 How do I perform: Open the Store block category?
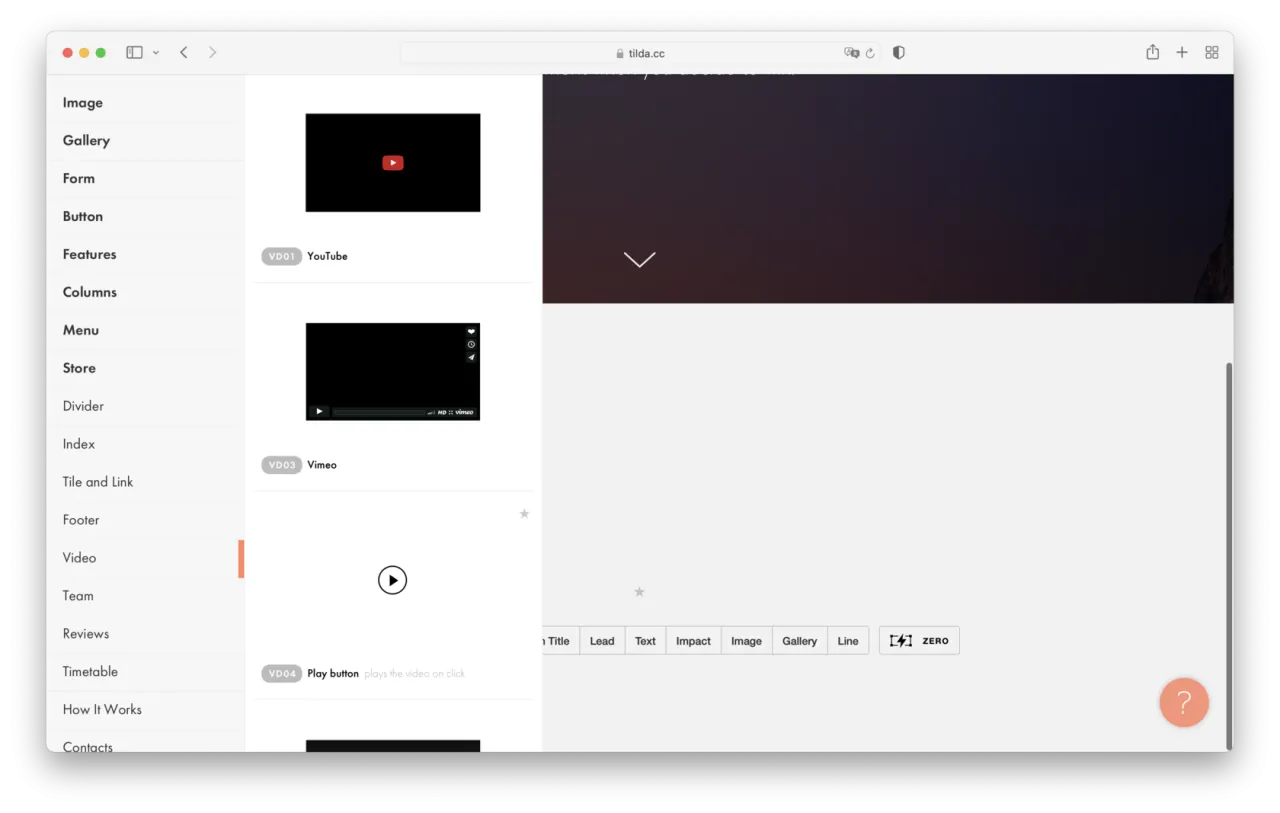point(145,369)
